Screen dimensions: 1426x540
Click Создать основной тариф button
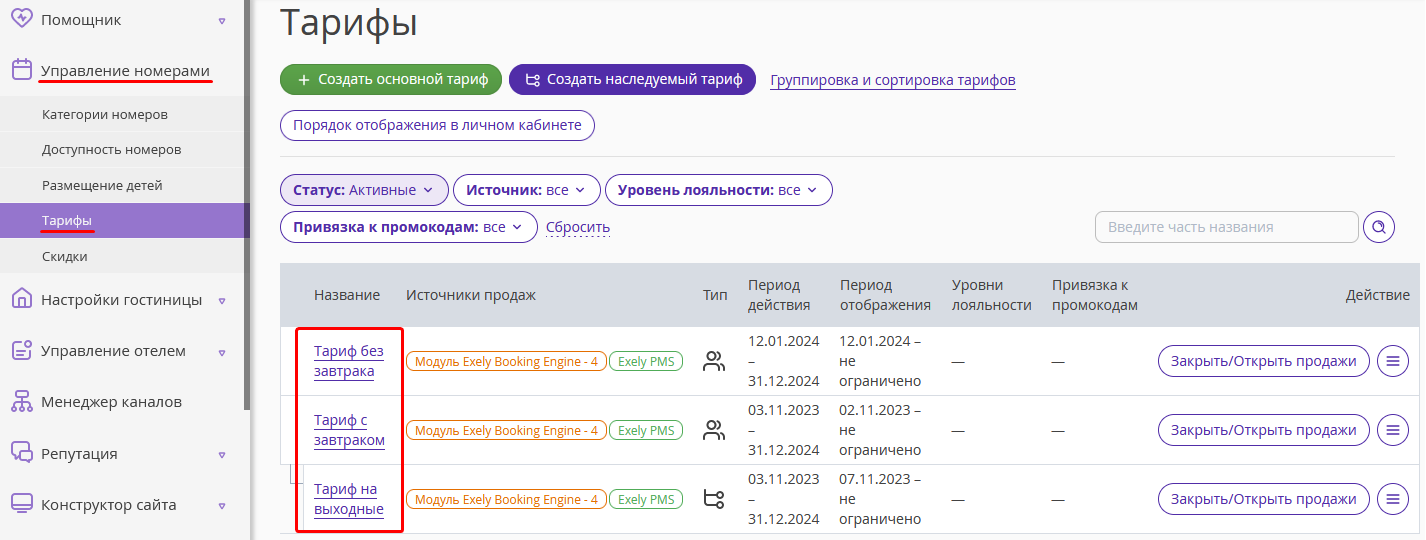pos(391,80)
